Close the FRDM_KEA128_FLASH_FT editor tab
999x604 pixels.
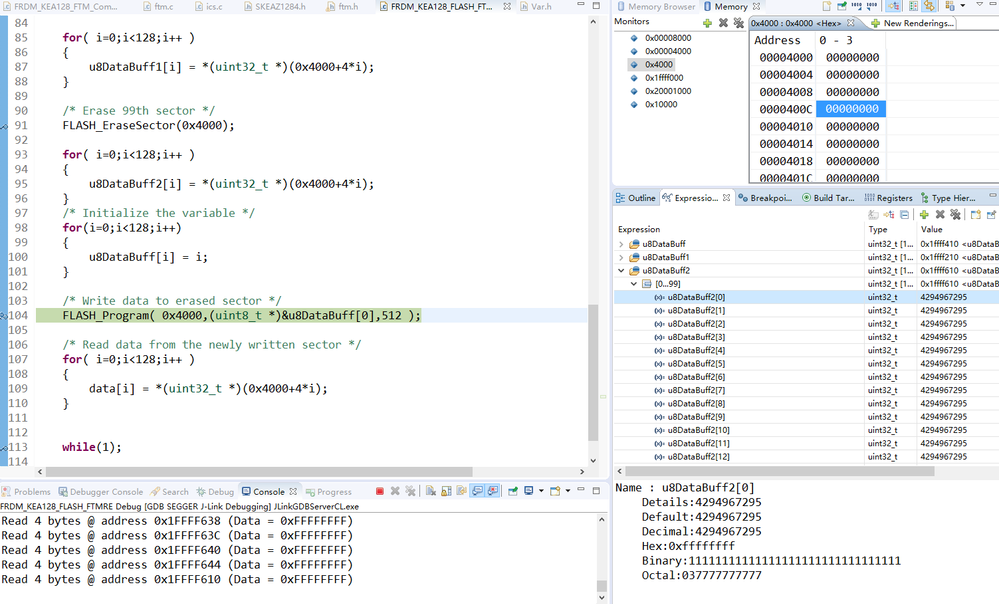pos(507,6)
